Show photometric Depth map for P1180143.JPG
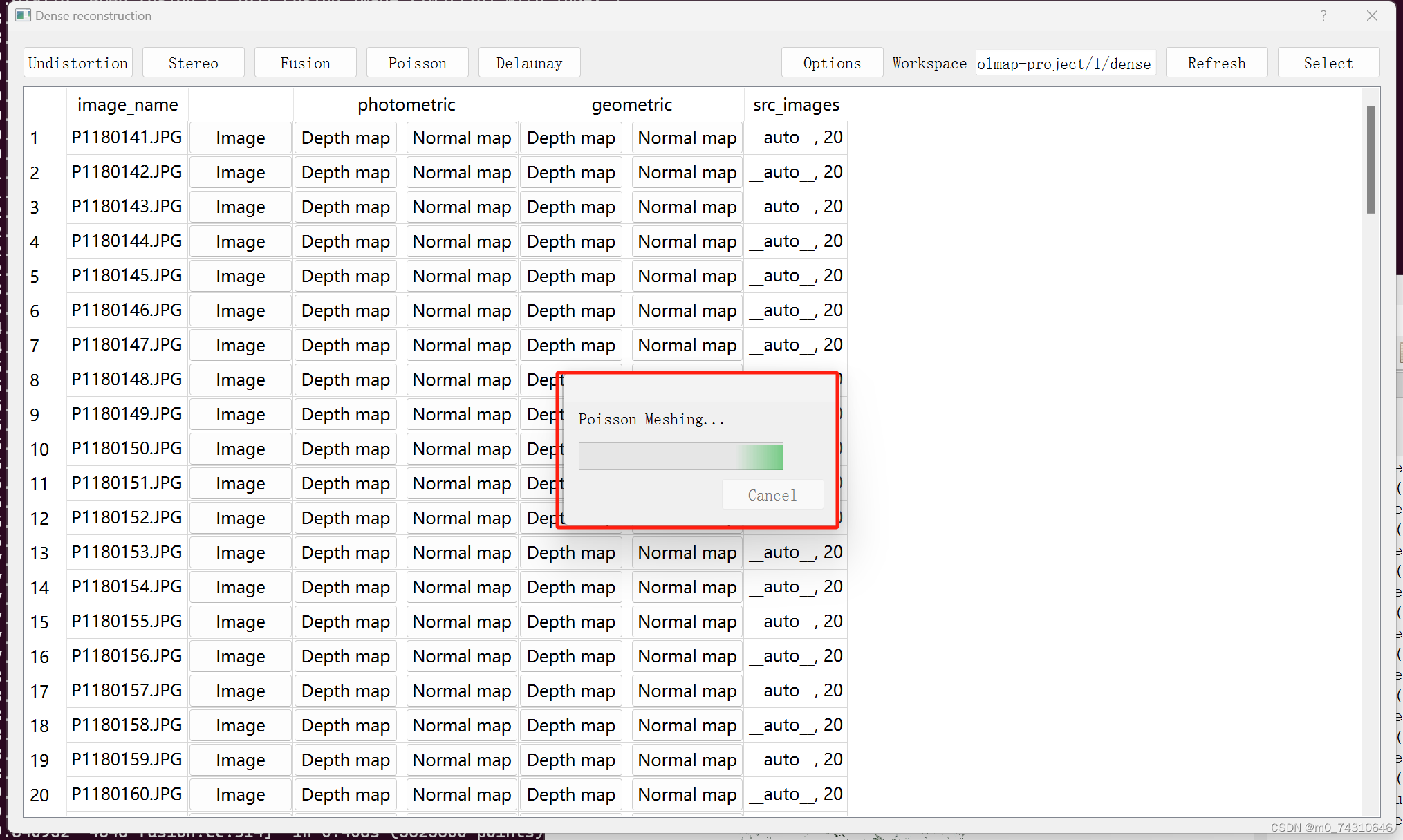This screenshot has width=1403, height=840. (345, 207)
